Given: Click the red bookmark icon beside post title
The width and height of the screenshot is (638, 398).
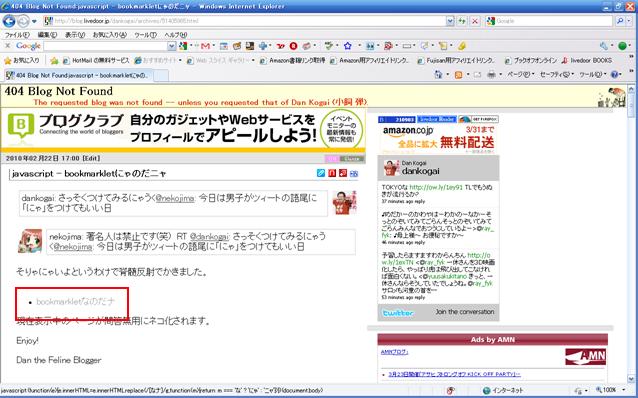Looking at the screenshot, I should [332, 173].
